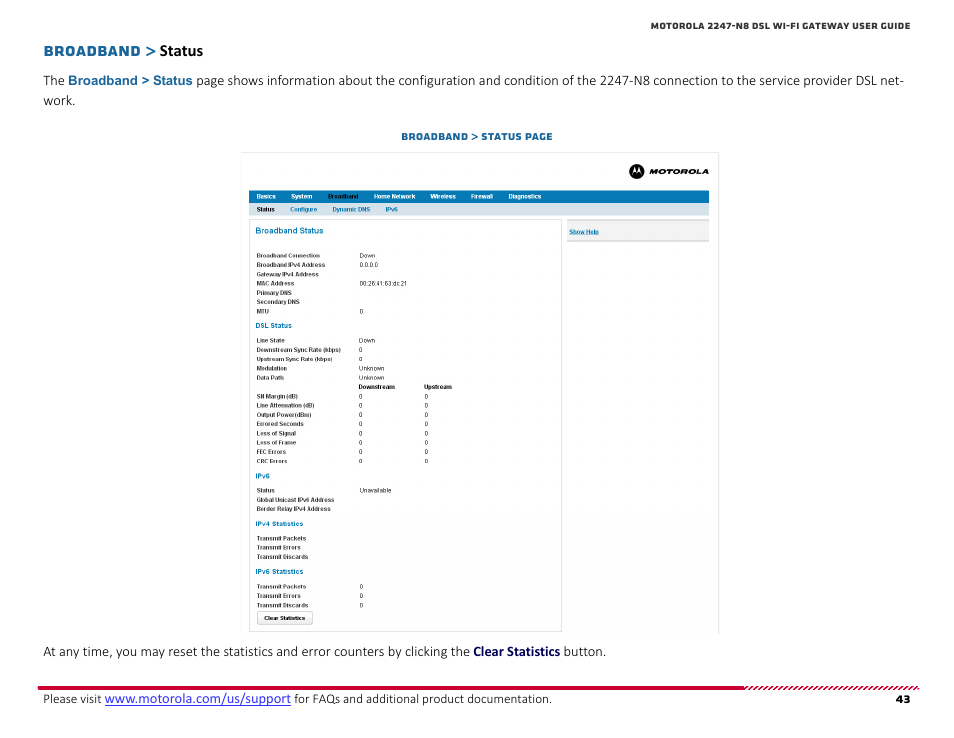Viewport: 954px width, 738px height.
Task: Click the Downstream column header
Action: click(x=377, y=387)
